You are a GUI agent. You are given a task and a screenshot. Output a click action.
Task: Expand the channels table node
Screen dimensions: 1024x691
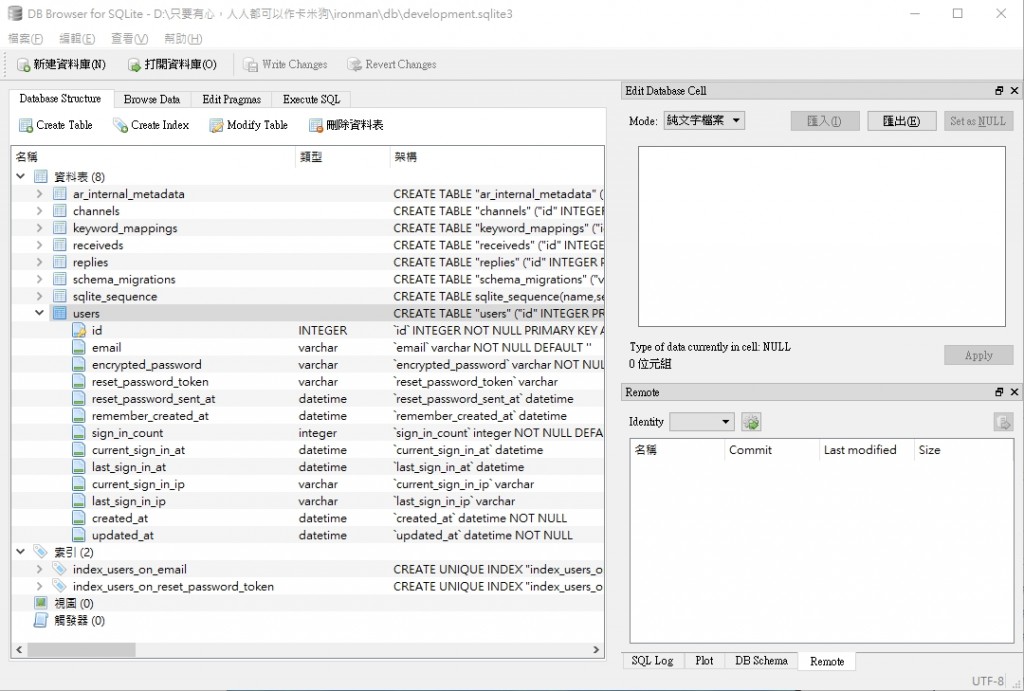click(x=39, y=211)
